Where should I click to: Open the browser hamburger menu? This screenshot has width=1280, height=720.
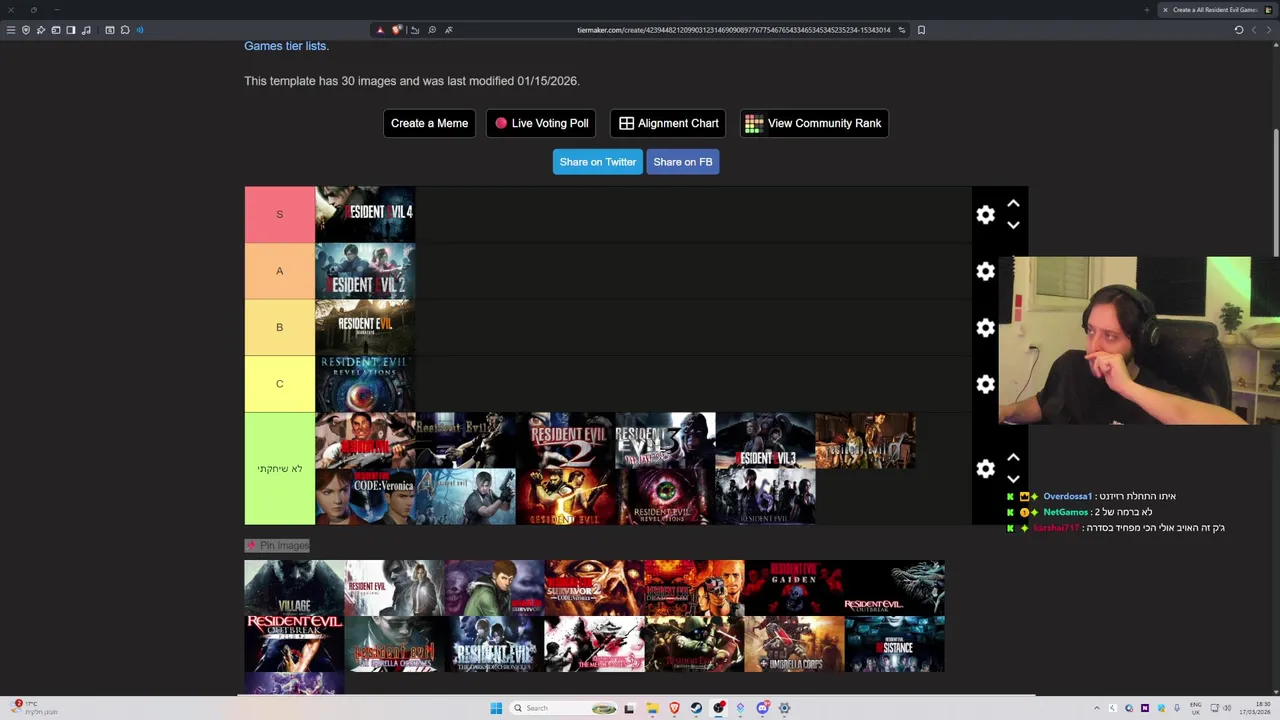[x=11, y=30]
